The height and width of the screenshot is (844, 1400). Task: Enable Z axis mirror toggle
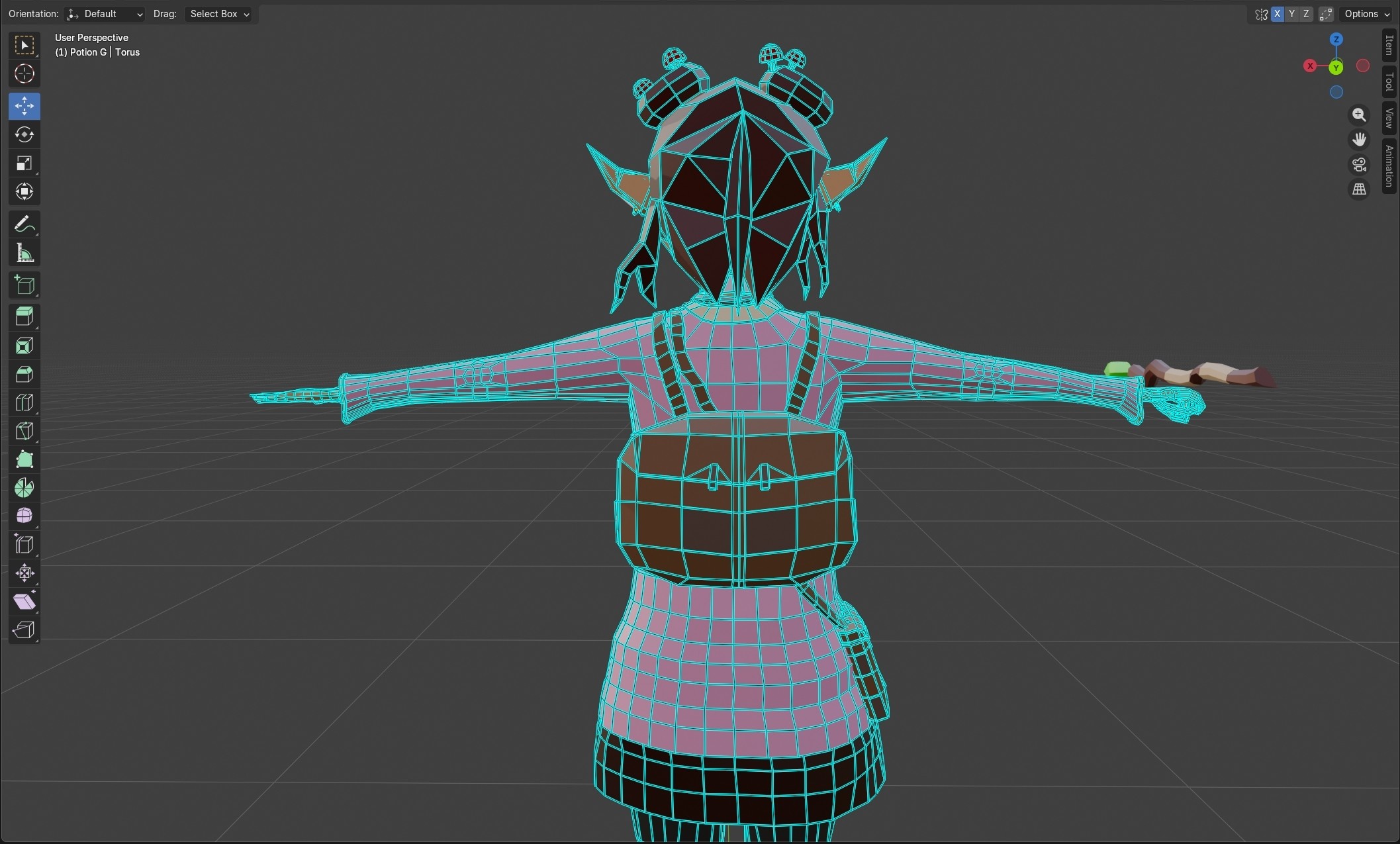point(1306,14)
